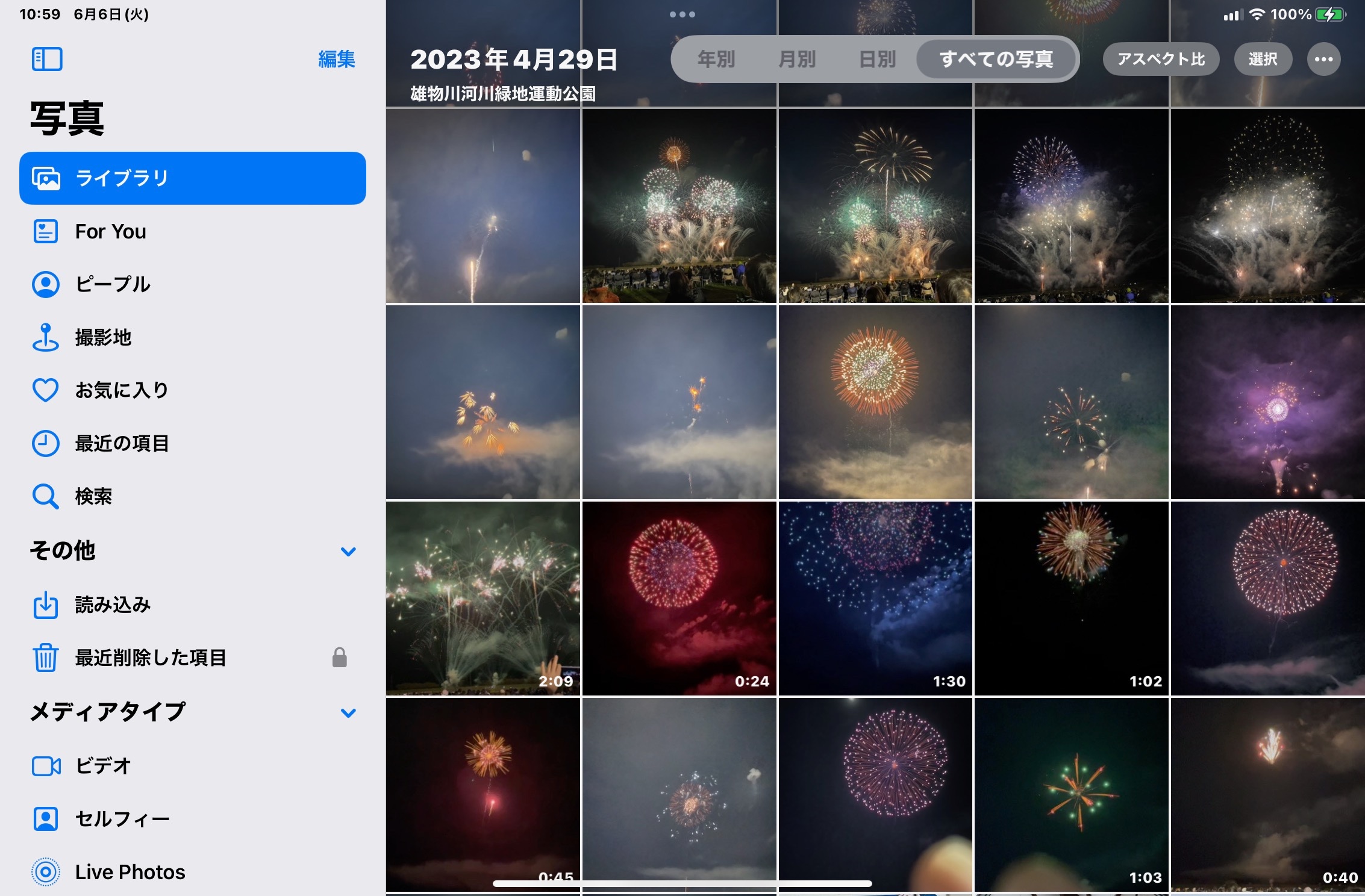Open 最近削除した項目 trash album
This screenshot has height=896, width=1365.
(150, 658)
